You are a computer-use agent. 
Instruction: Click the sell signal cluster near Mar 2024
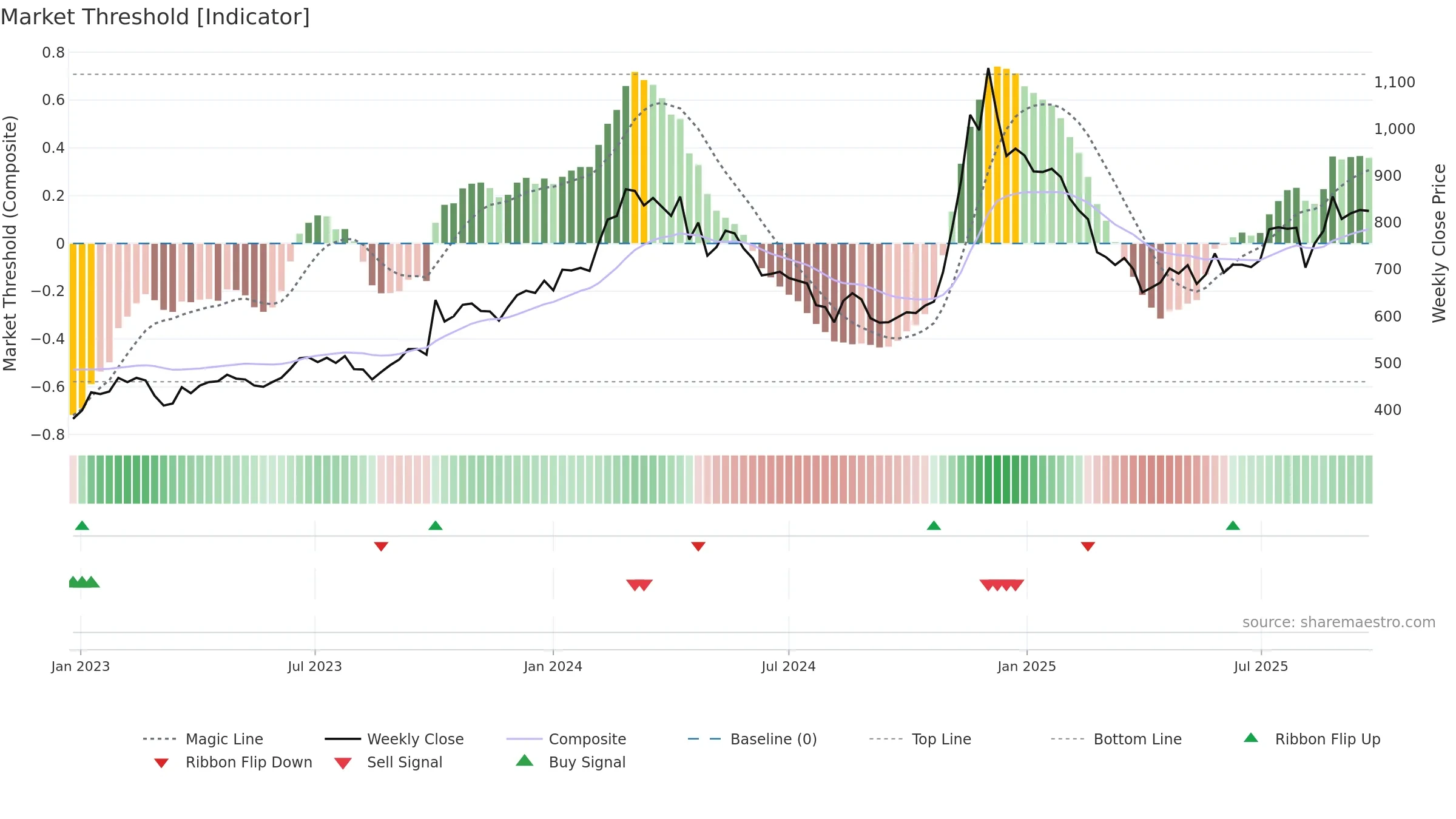pos(639,585)
